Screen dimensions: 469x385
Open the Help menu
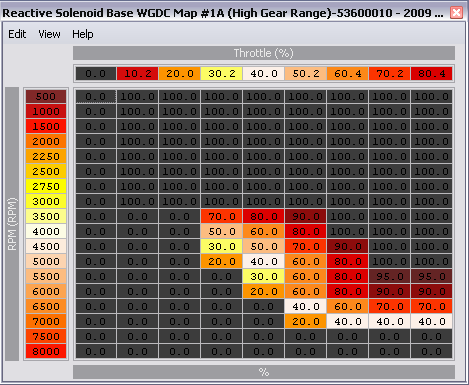(83, 34)
